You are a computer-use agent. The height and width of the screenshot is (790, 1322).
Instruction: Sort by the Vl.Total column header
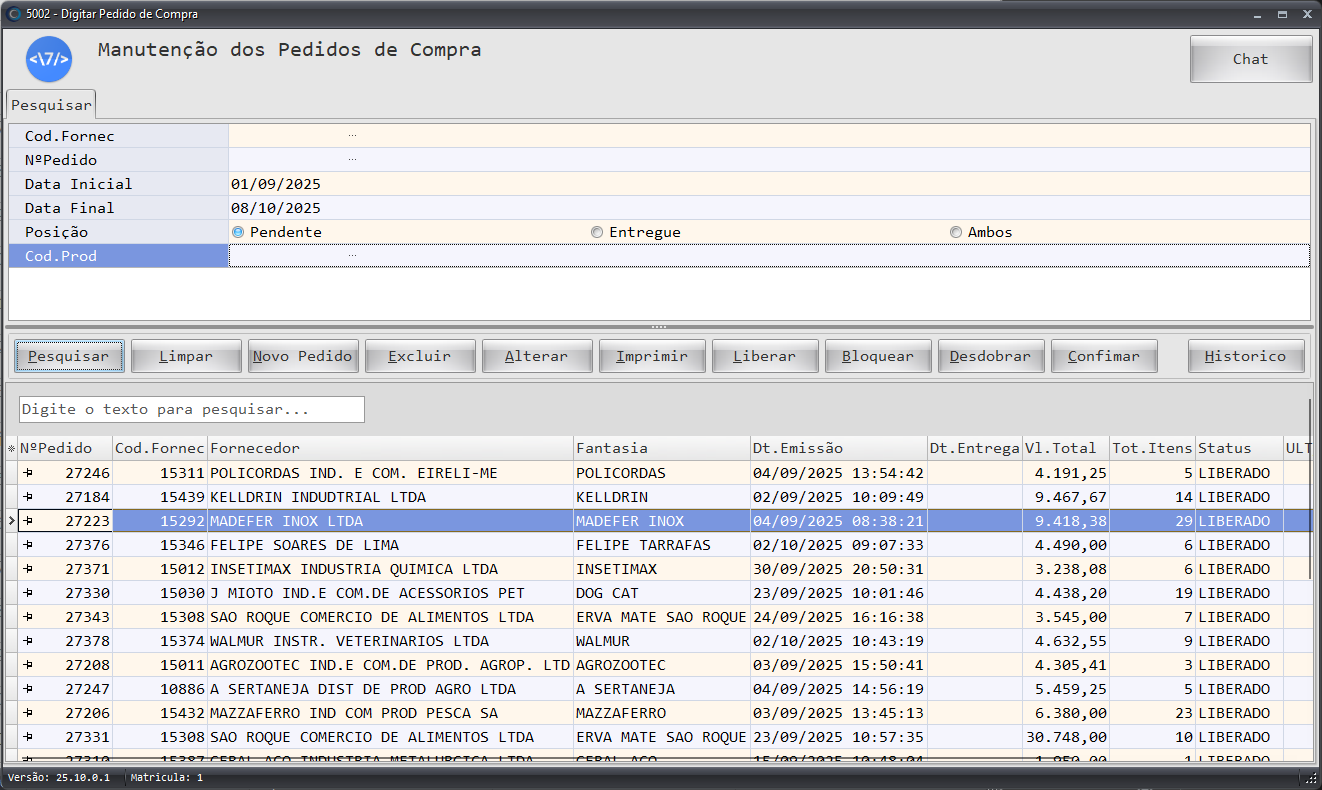(1064, 448)
